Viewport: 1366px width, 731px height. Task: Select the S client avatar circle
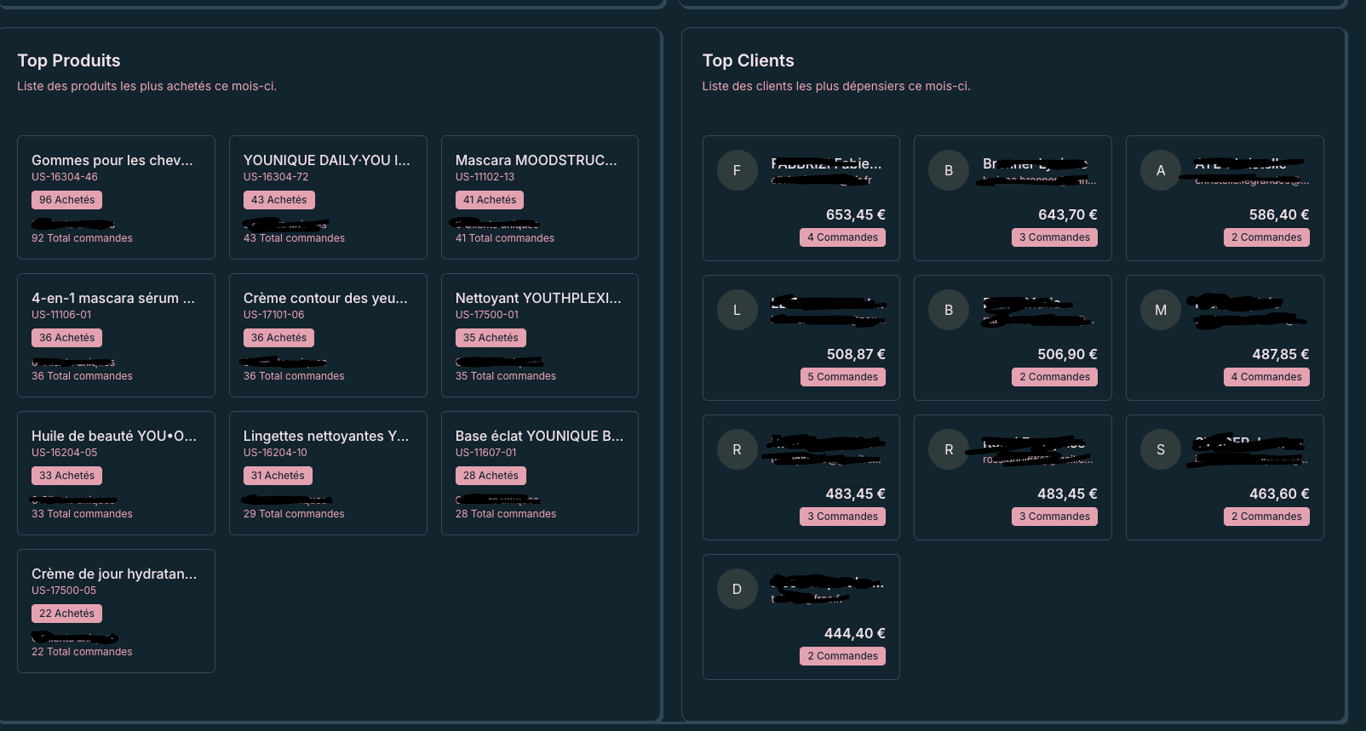(1161, 450)
